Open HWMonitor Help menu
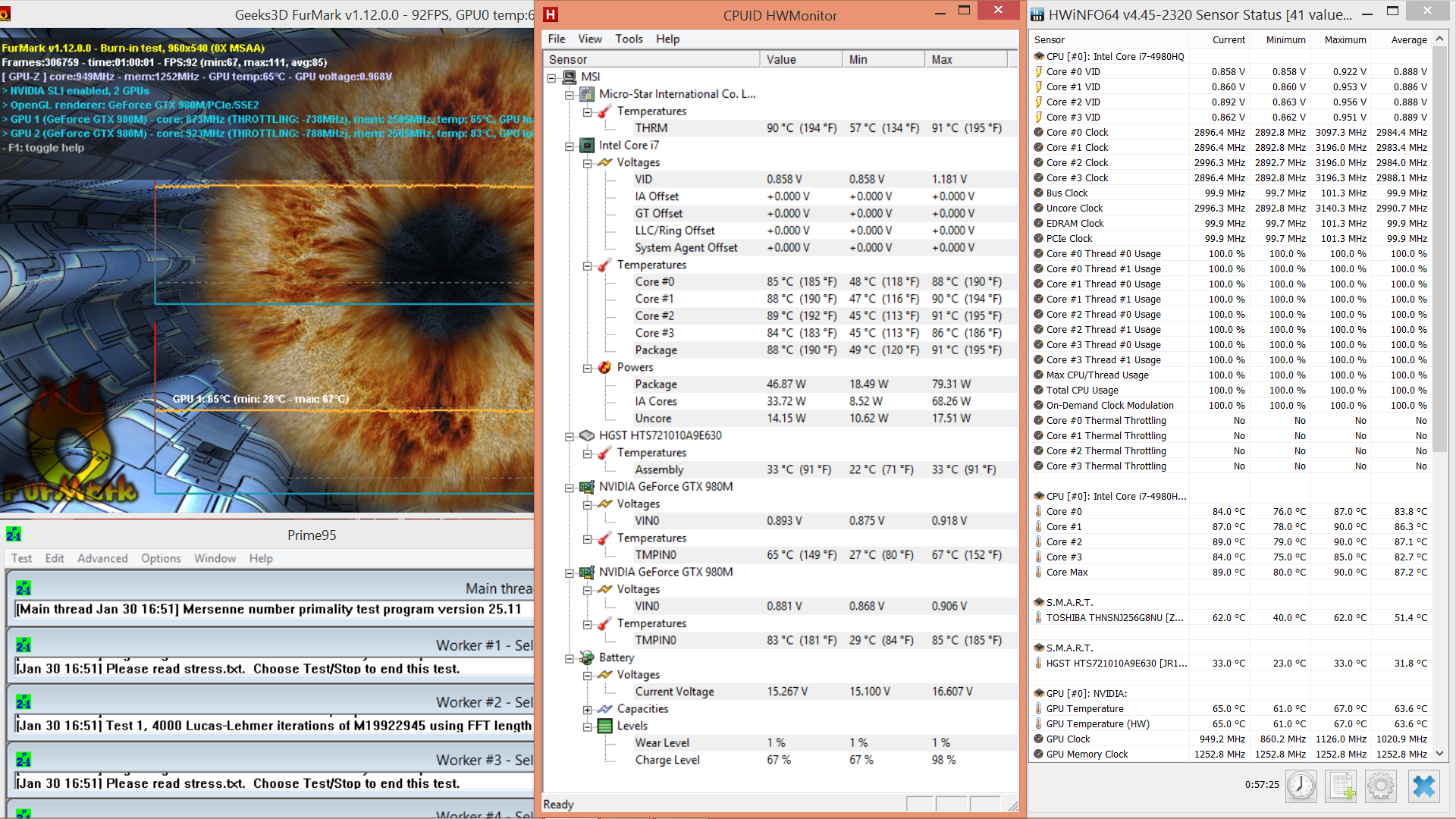The image size is (1456, 819). (x=667, y=39)
